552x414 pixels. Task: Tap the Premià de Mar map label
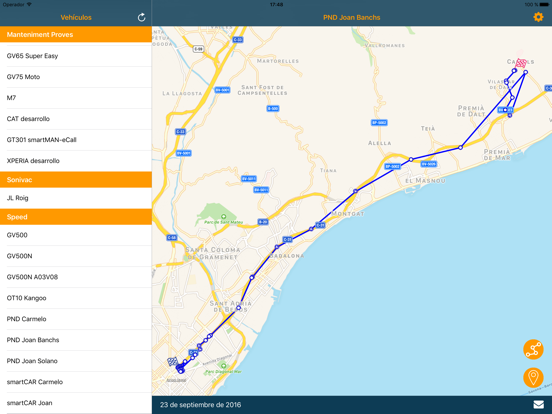pyautogui.click(x=497, y=155)
